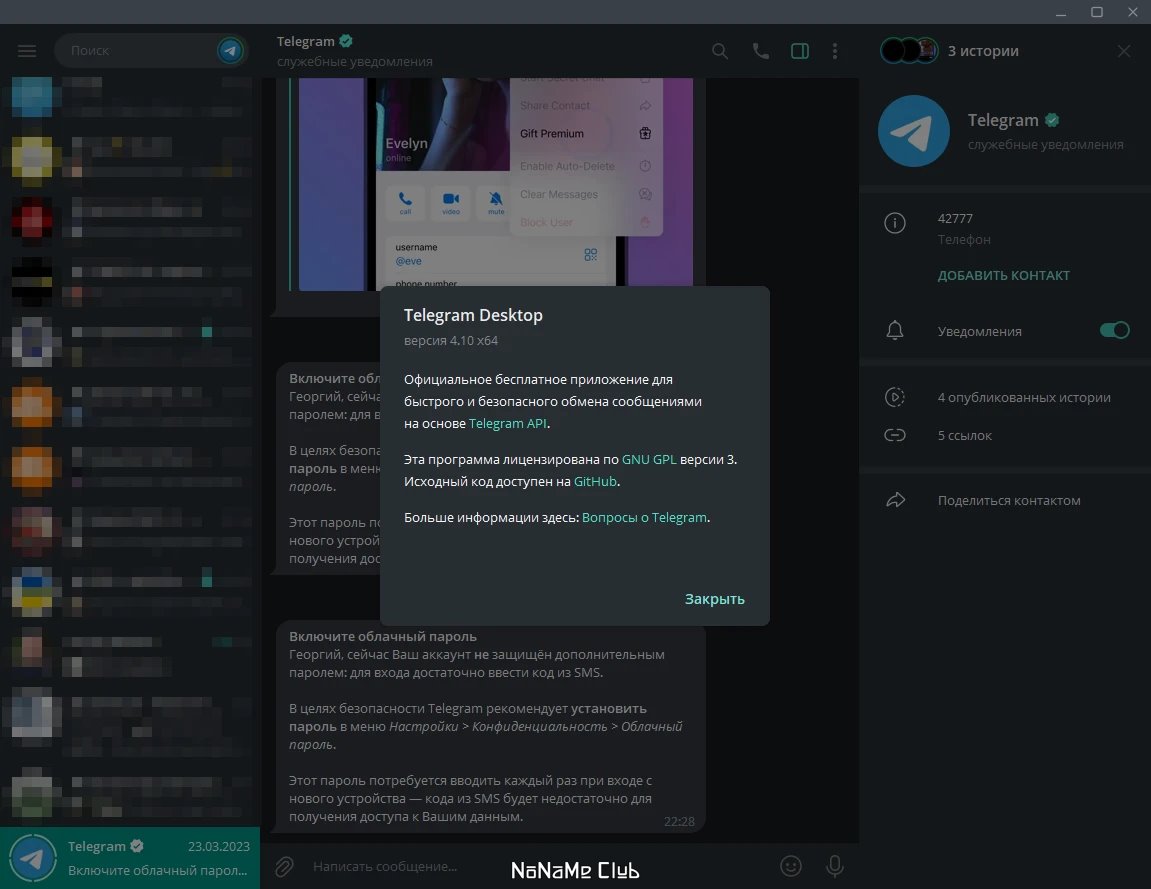
Task: Click the microphone voice message icon
Action: [x=835, y=866]
